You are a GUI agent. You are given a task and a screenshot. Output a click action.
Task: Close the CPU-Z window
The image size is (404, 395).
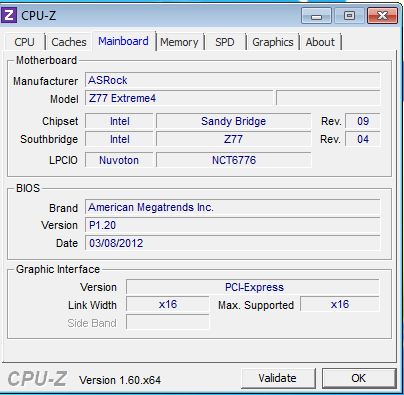tap(382, 16)
